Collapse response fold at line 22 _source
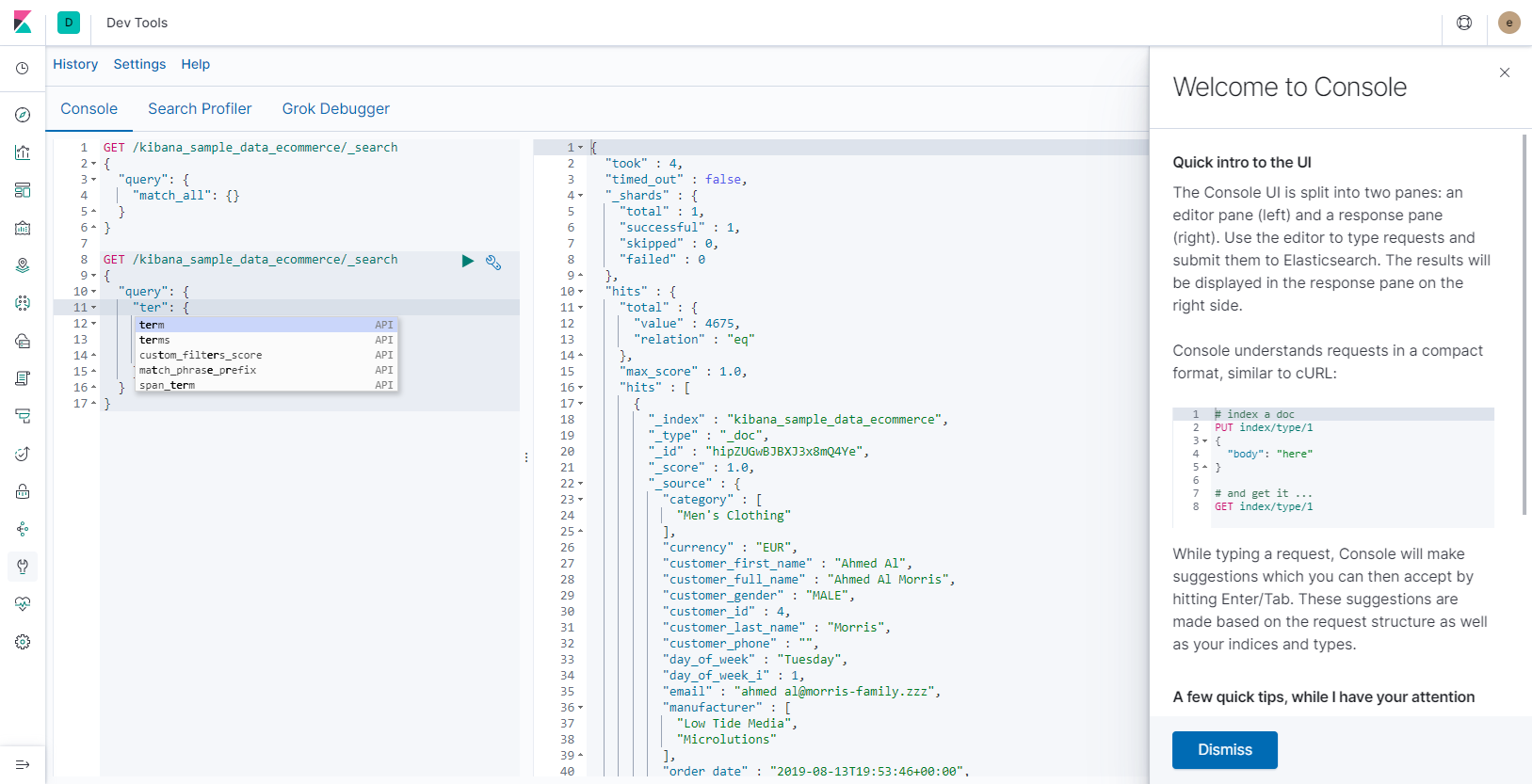1532x784 pixels. pos(580,484)
